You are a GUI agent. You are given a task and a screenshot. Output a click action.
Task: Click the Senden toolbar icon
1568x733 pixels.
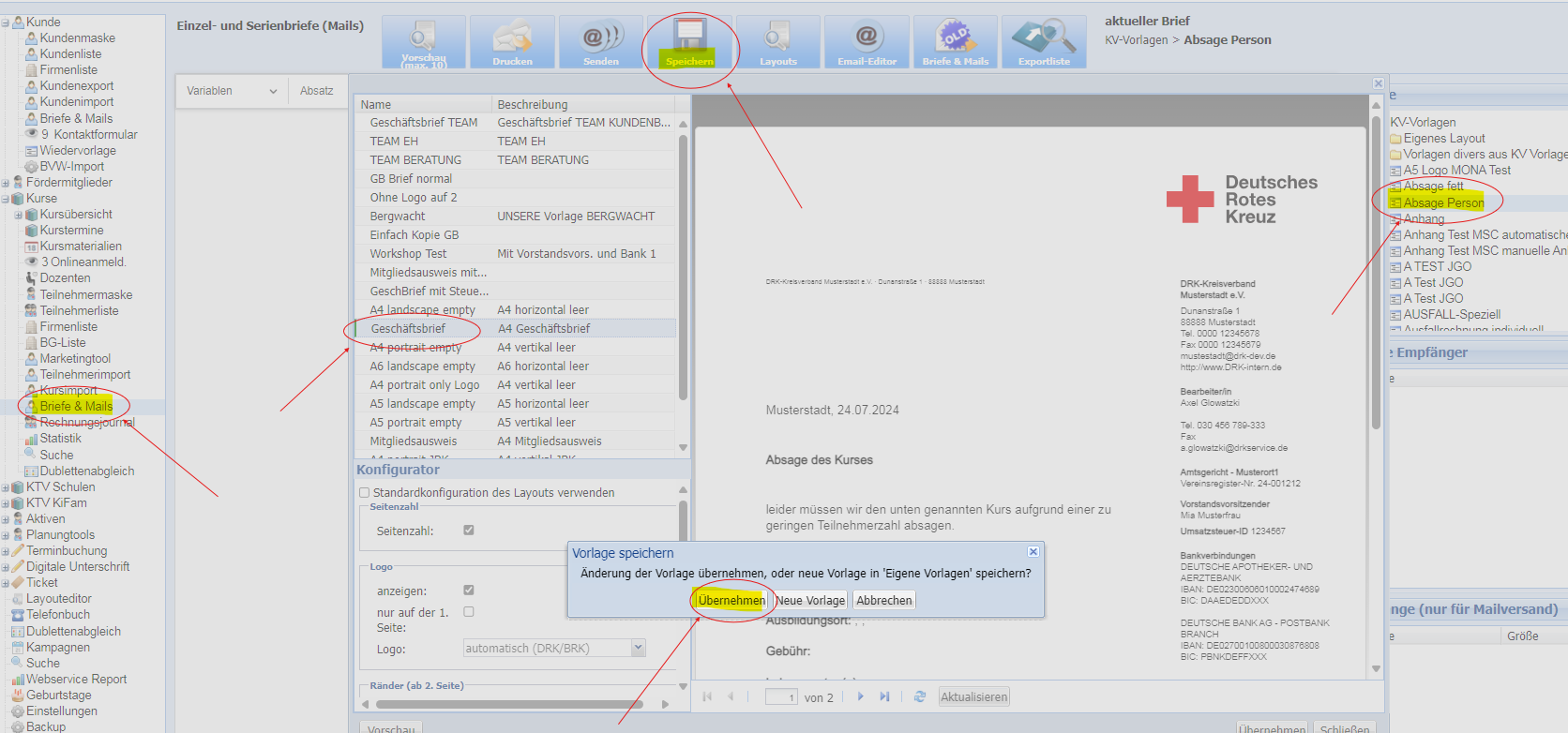coord(601,39)
